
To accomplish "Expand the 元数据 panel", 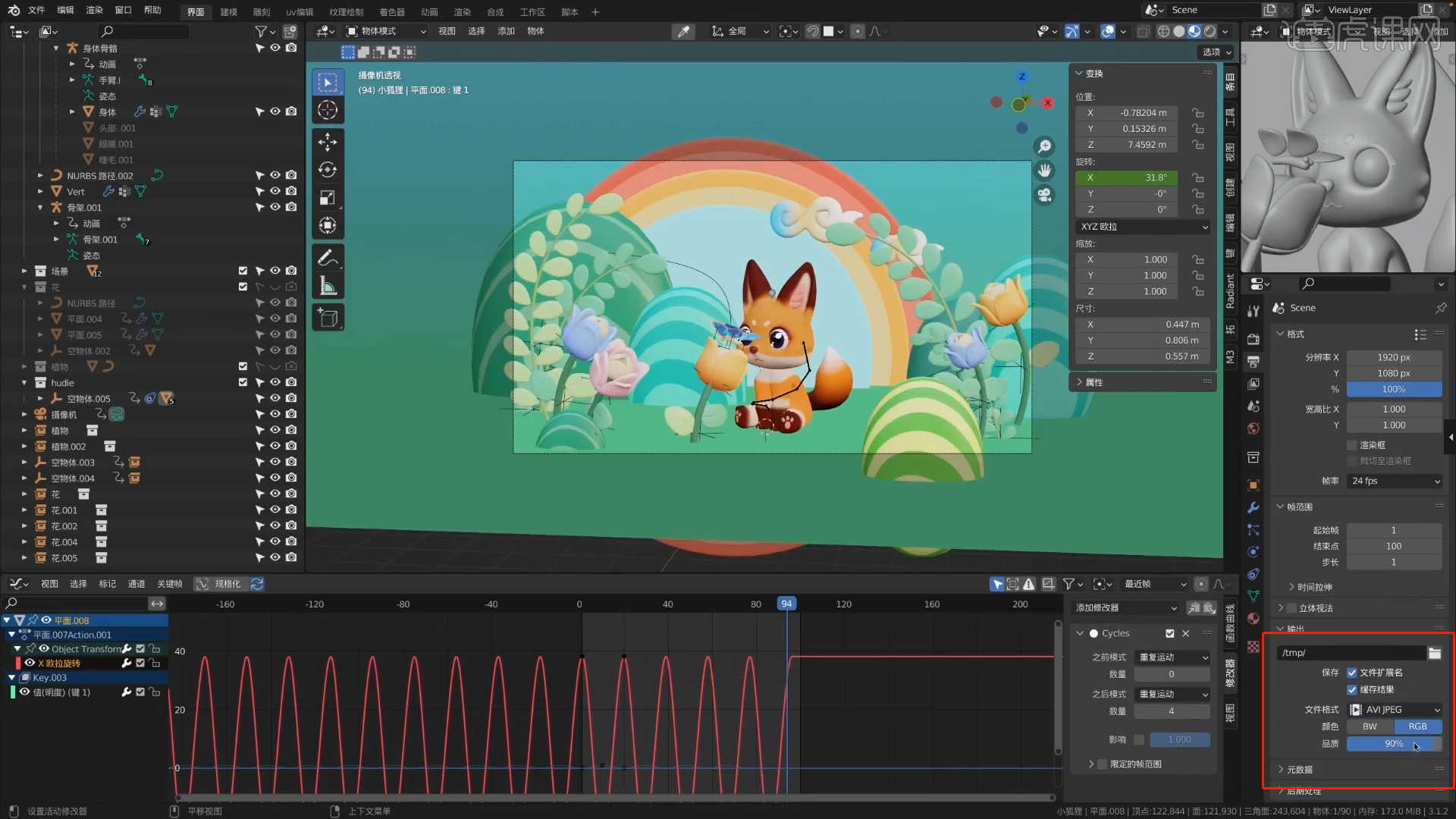I will [1299, 769].
